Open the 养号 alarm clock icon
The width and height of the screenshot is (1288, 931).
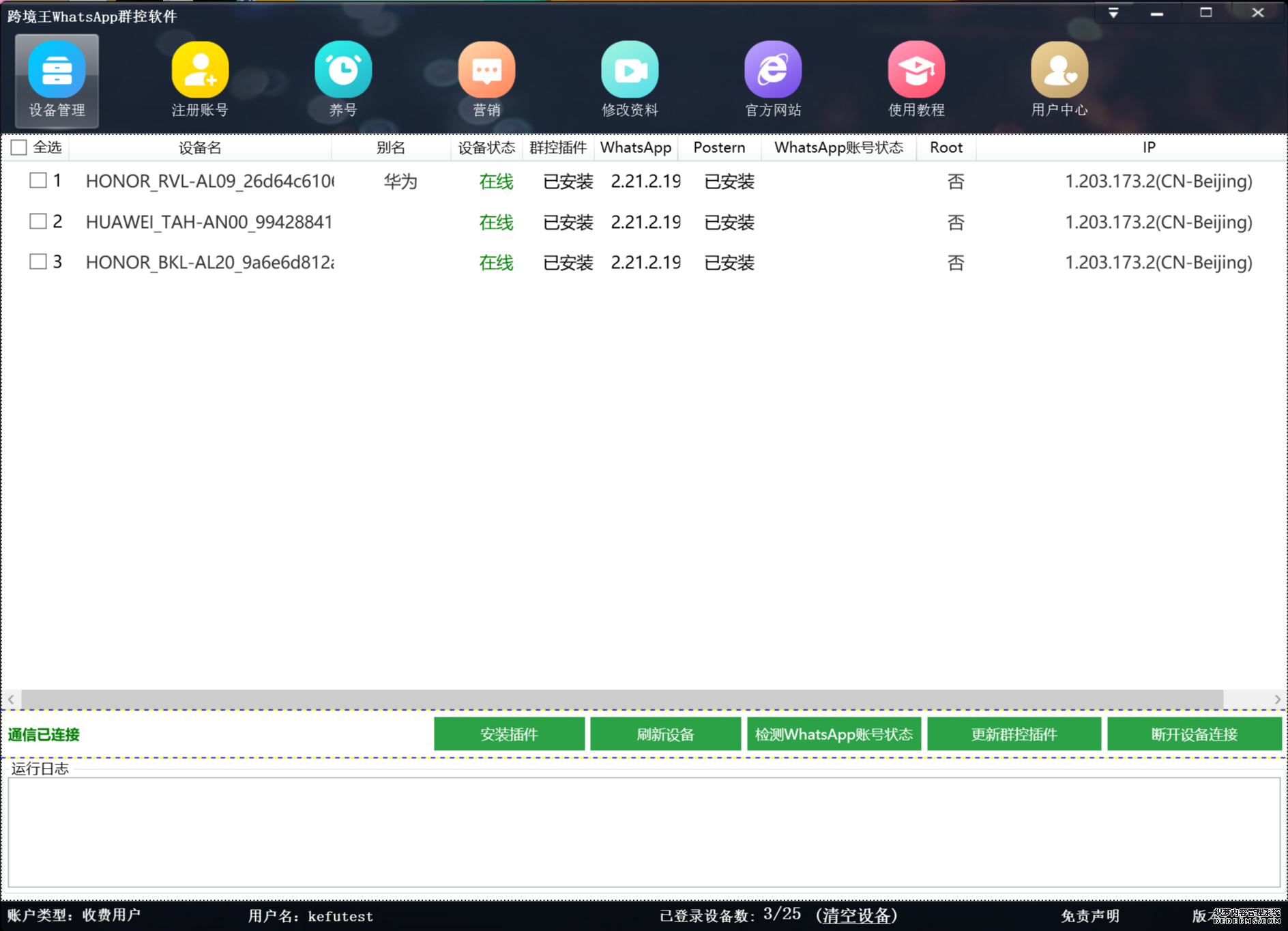click(x=343, y=81)
